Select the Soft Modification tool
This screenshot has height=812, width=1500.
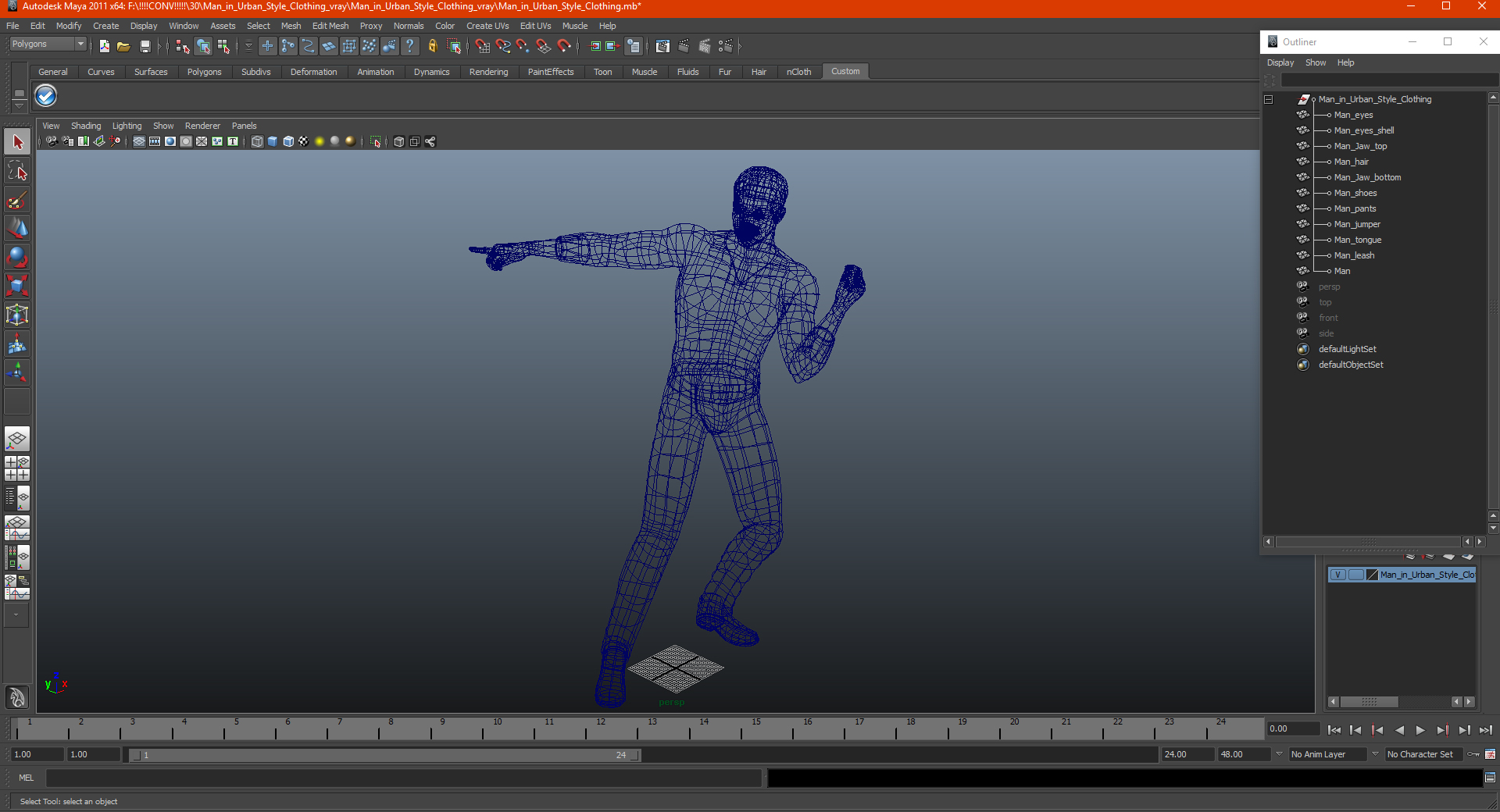[17, 344]
